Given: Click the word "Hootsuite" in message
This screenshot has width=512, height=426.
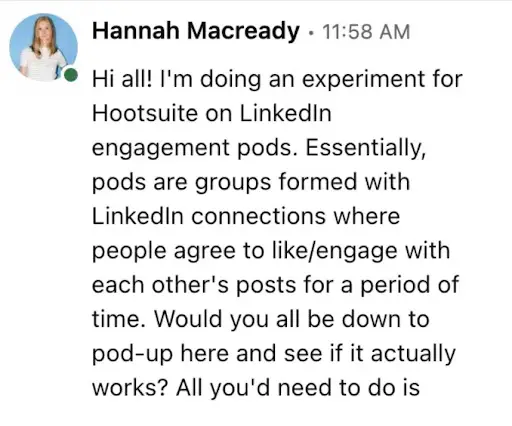Looking at the screenshot, I should pyautogui.click(x=145, y=113).
